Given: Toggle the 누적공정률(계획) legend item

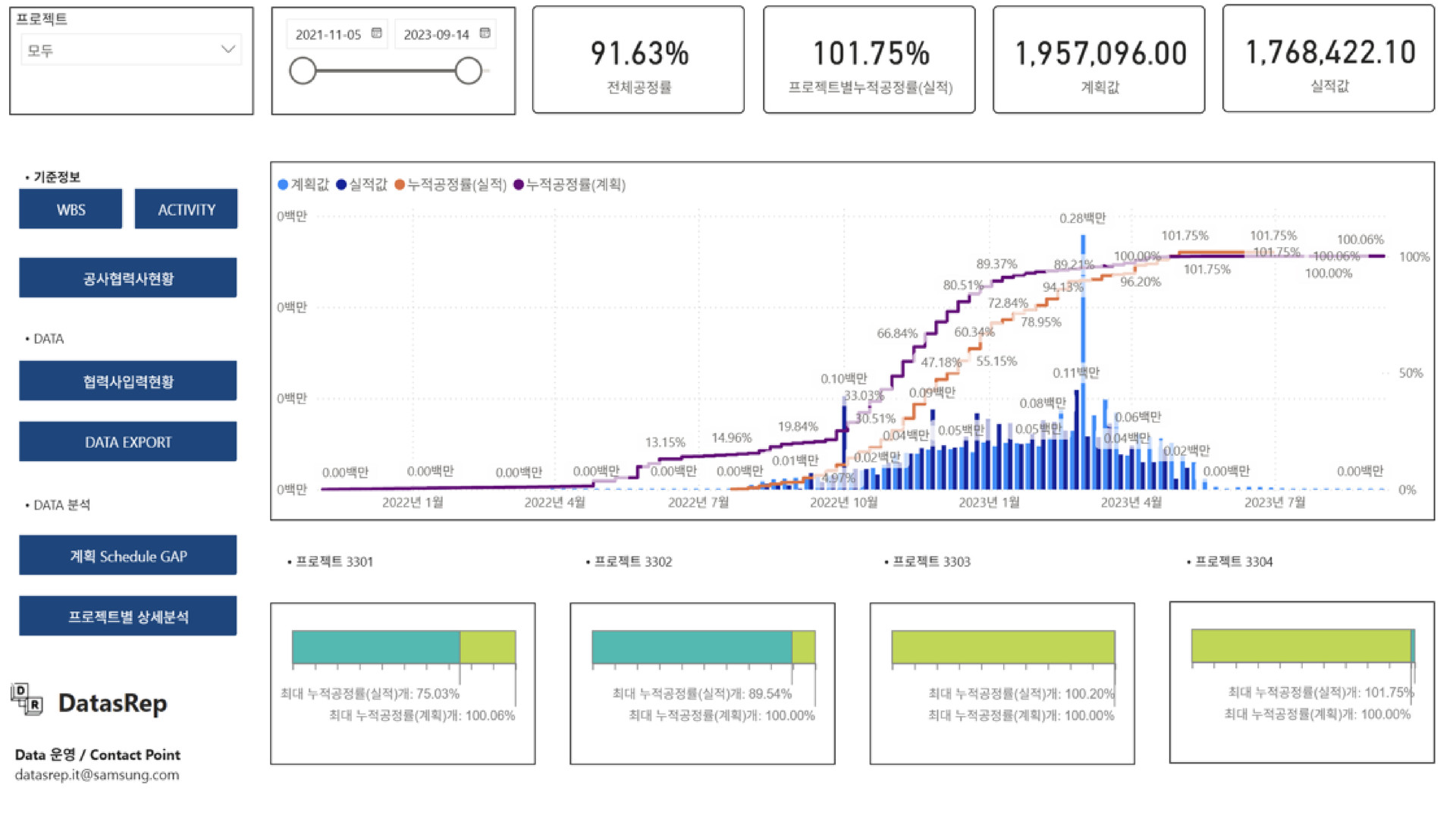Looking at the screenshot, I should (519, 184).
